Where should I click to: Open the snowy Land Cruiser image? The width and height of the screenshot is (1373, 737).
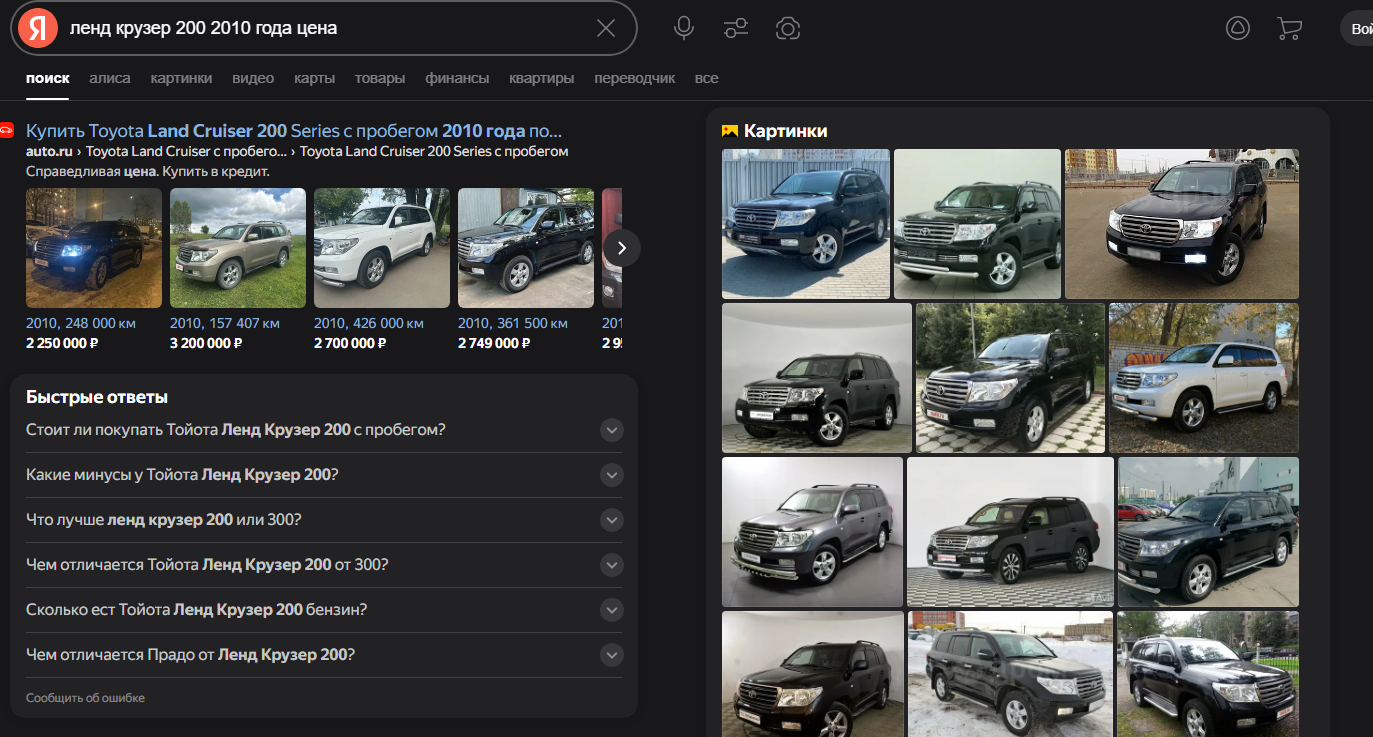point(1010,674)
